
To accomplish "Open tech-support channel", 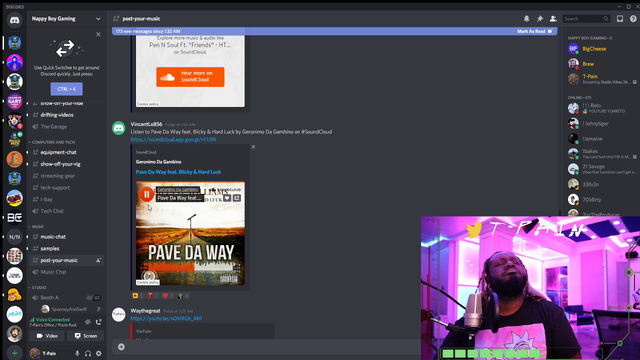I will [55, 188].
